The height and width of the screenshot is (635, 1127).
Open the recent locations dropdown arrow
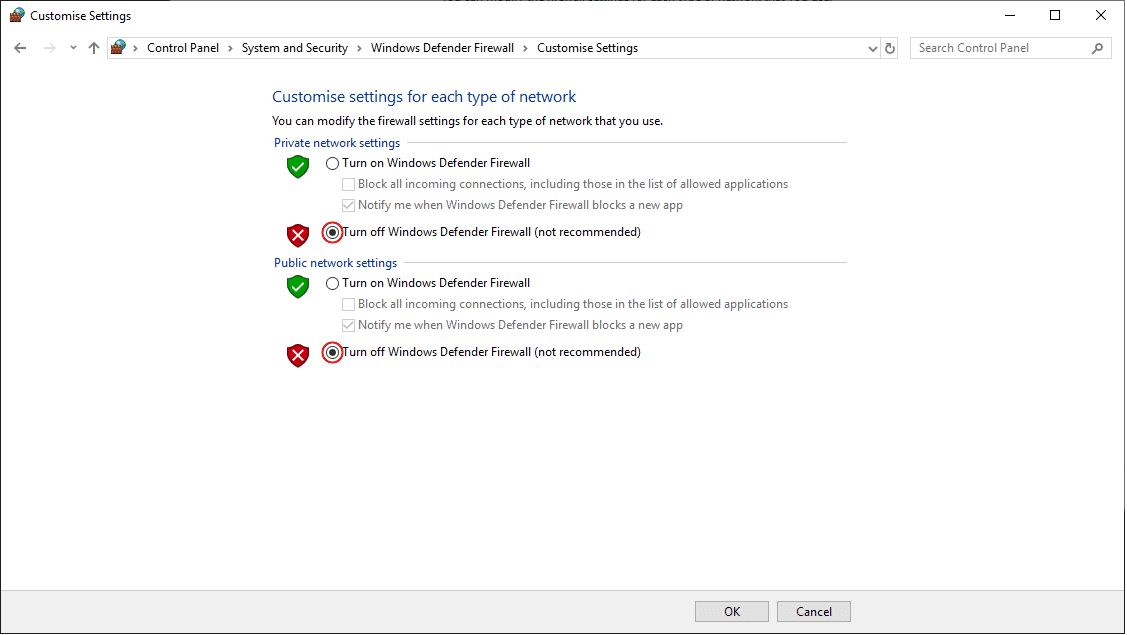(72, 48)
